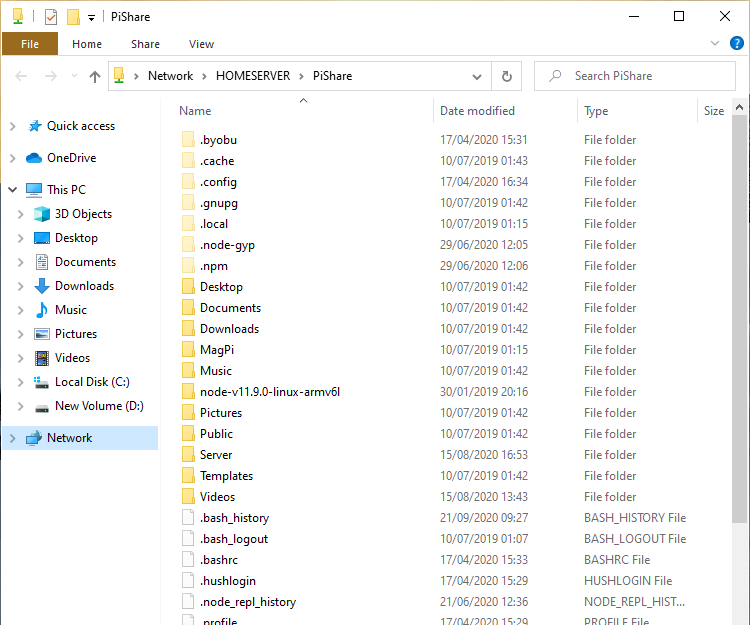Click the .bashrc file icon
750x625 pixels.
(x=188, y=559)
